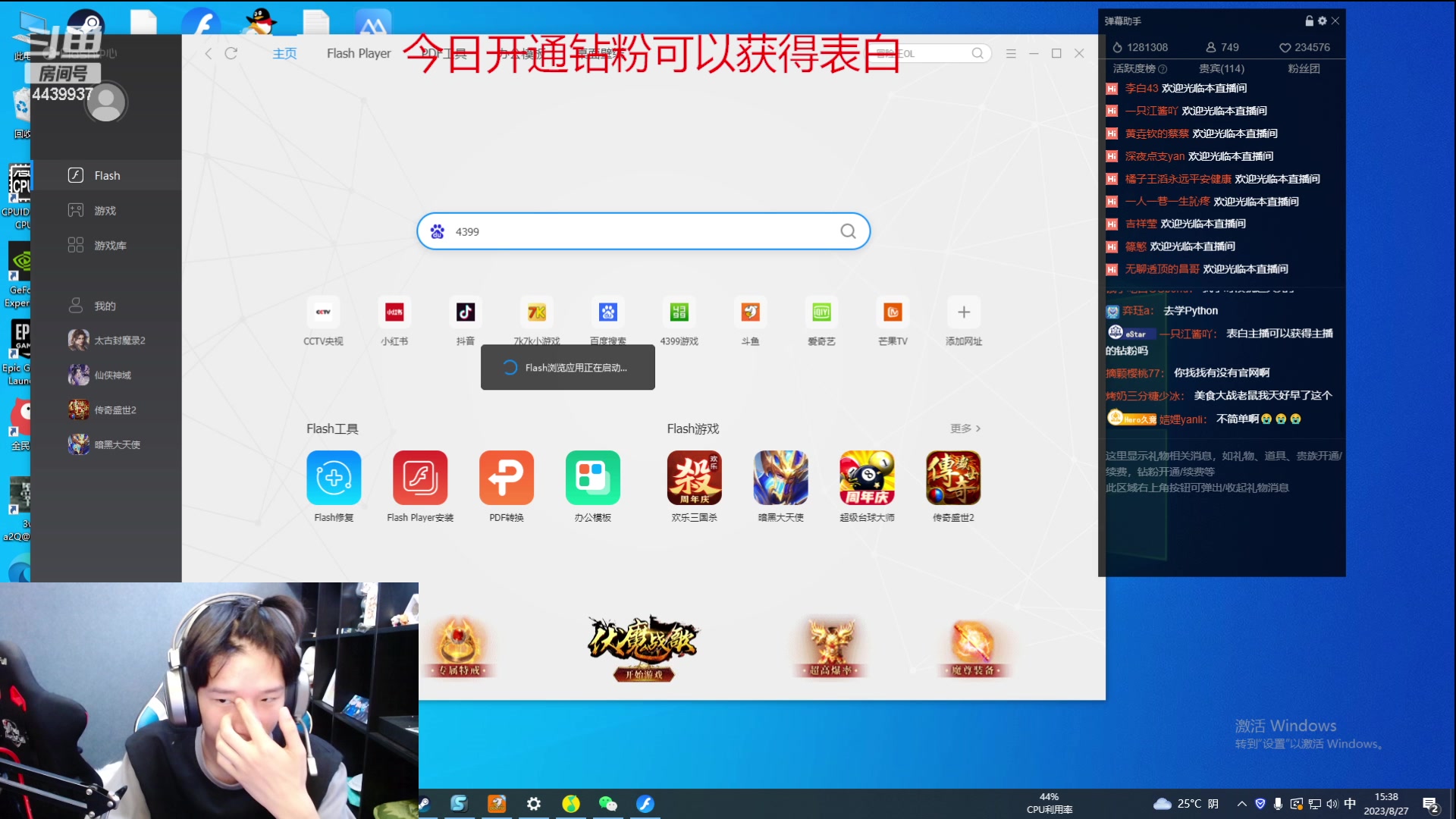This screenshot has height=819, width=1456.
Task: Click the 开始游戏 banner button
Action: click(643, 674)
